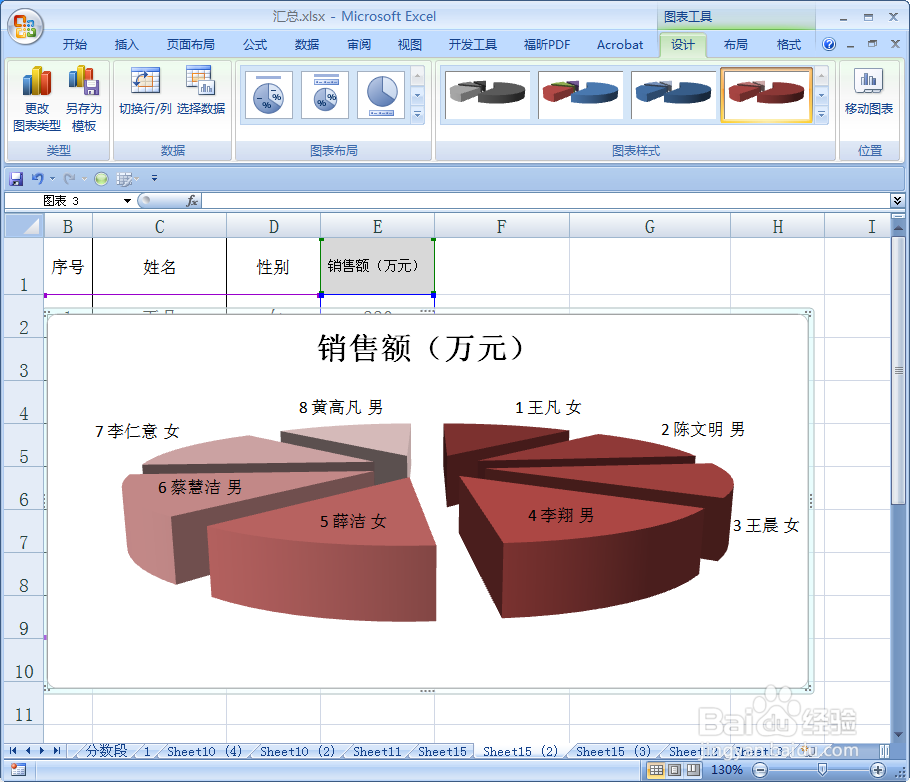Open chart tools 布局 (Layout) tab
The image size is (910, 782).
point(735,45)
